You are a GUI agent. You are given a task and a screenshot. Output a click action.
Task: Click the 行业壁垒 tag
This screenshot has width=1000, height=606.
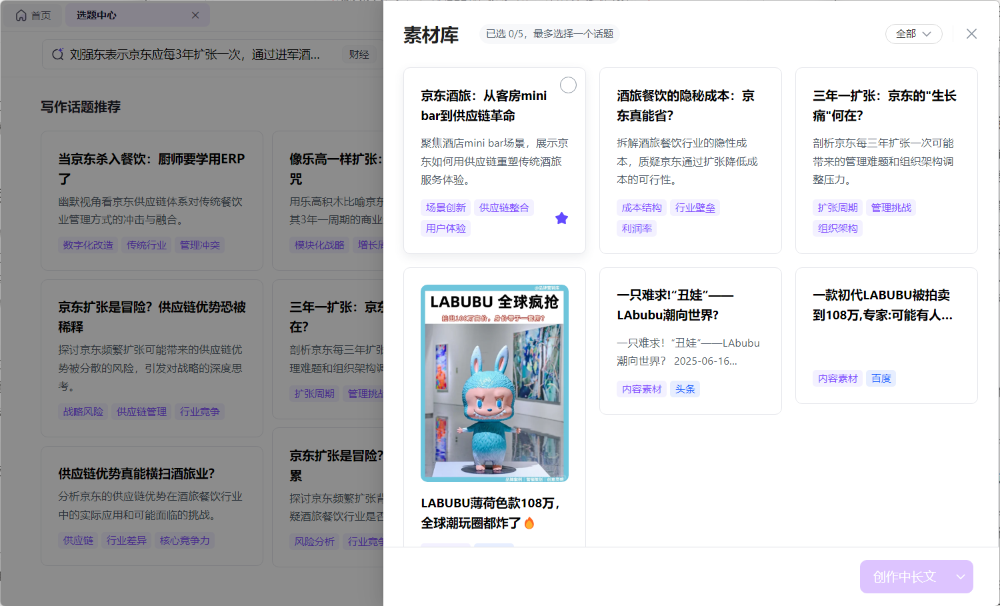coord(695,207)
